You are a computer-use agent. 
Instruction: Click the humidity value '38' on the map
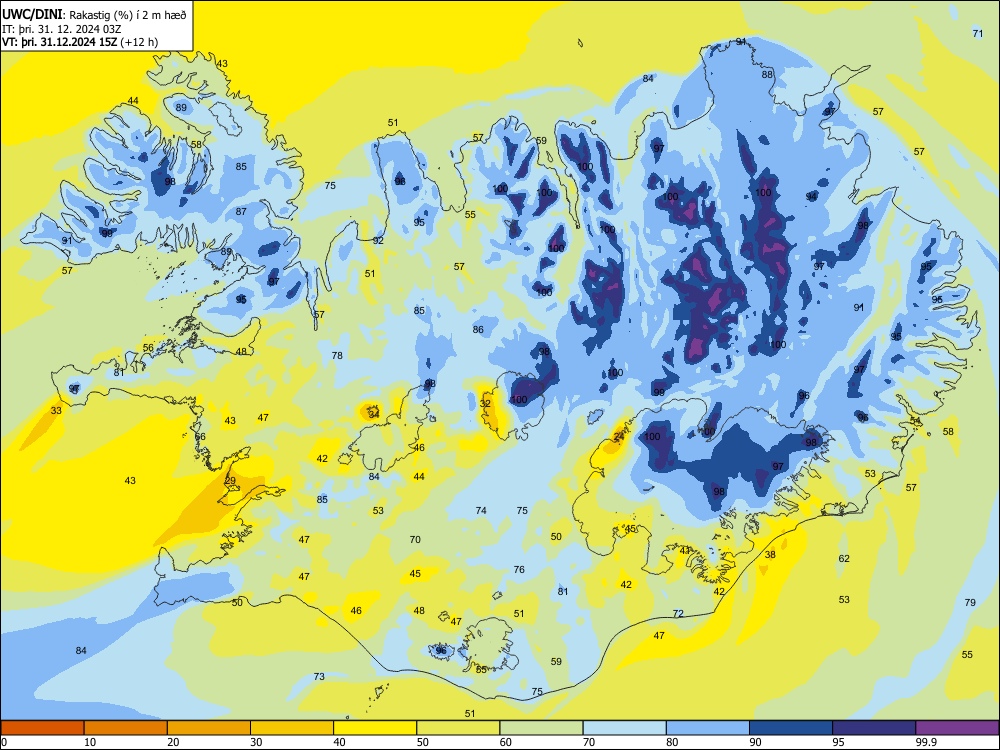pyautogui.click(x=770, y=555)
